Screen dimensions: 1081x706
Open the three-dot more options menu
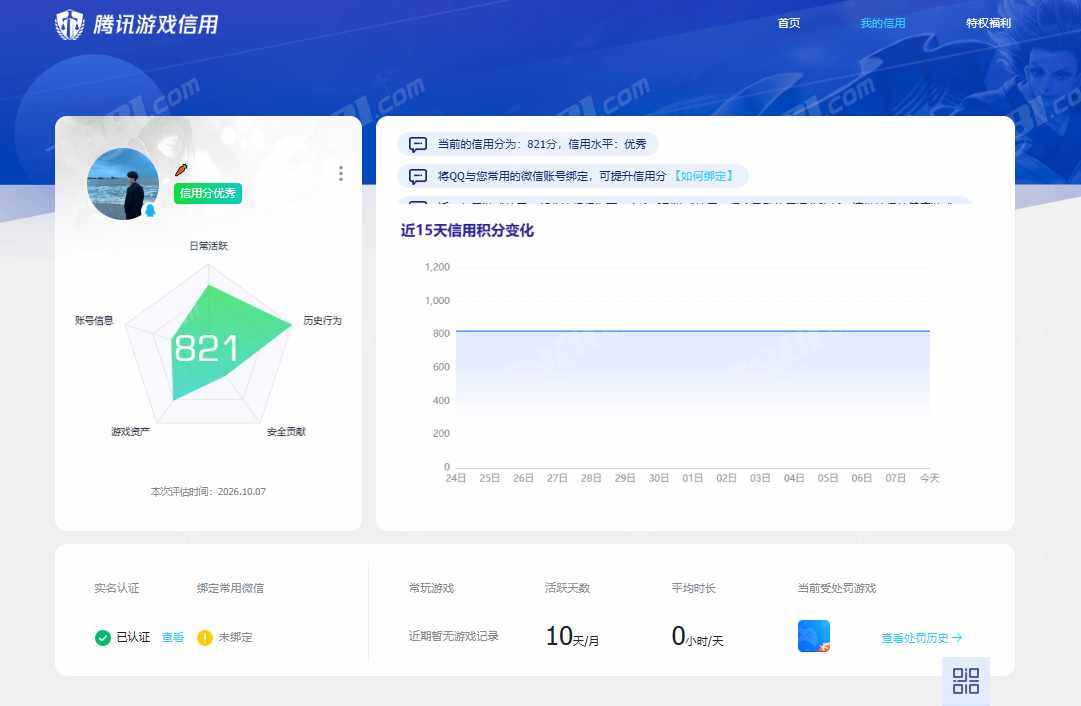tap(341, 174)
